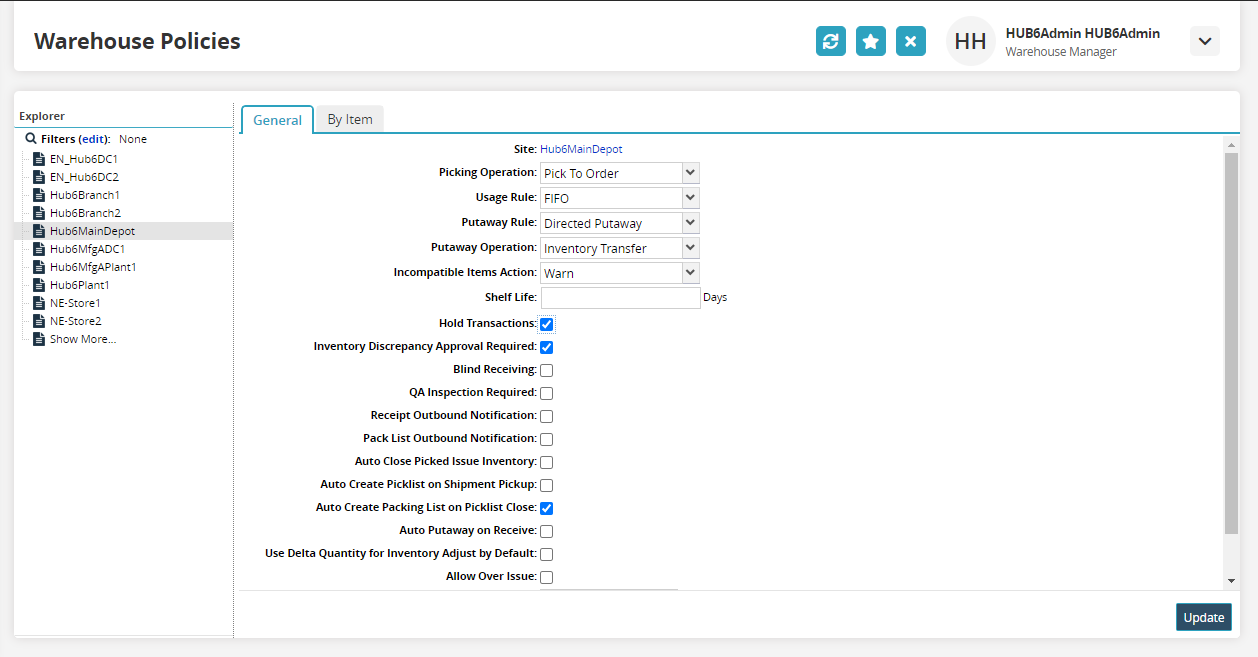Click the Update button
1258x657 pixels.
(1203, 617)
